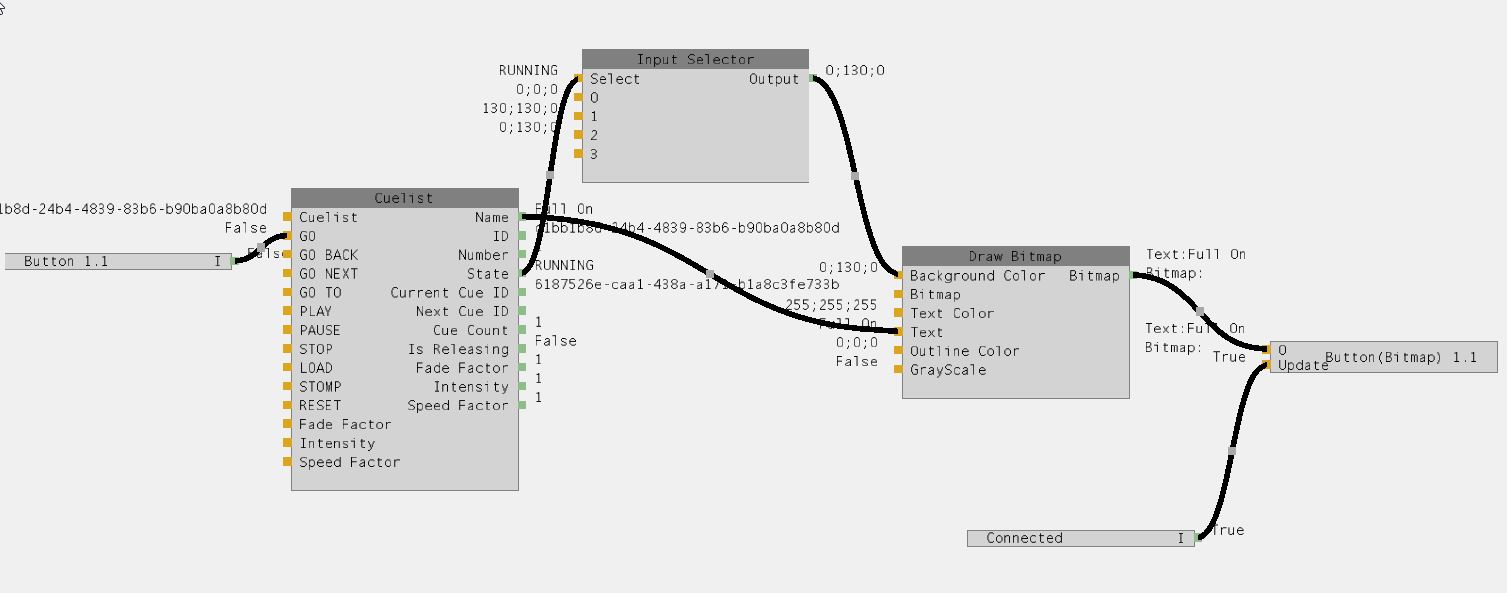The height and width of the screenshot is (593, 1507).
Task: Click the Background Color input pin
Action: [899, 276]
